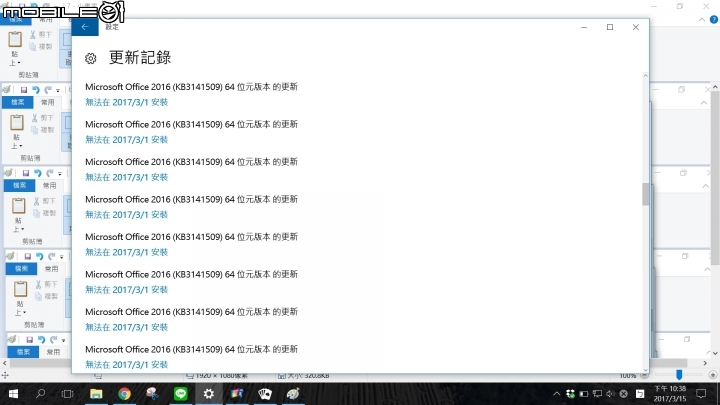Switch to Google Chrome on taskbar
Screen dimensions: 720x405
(x=124, y=394)
